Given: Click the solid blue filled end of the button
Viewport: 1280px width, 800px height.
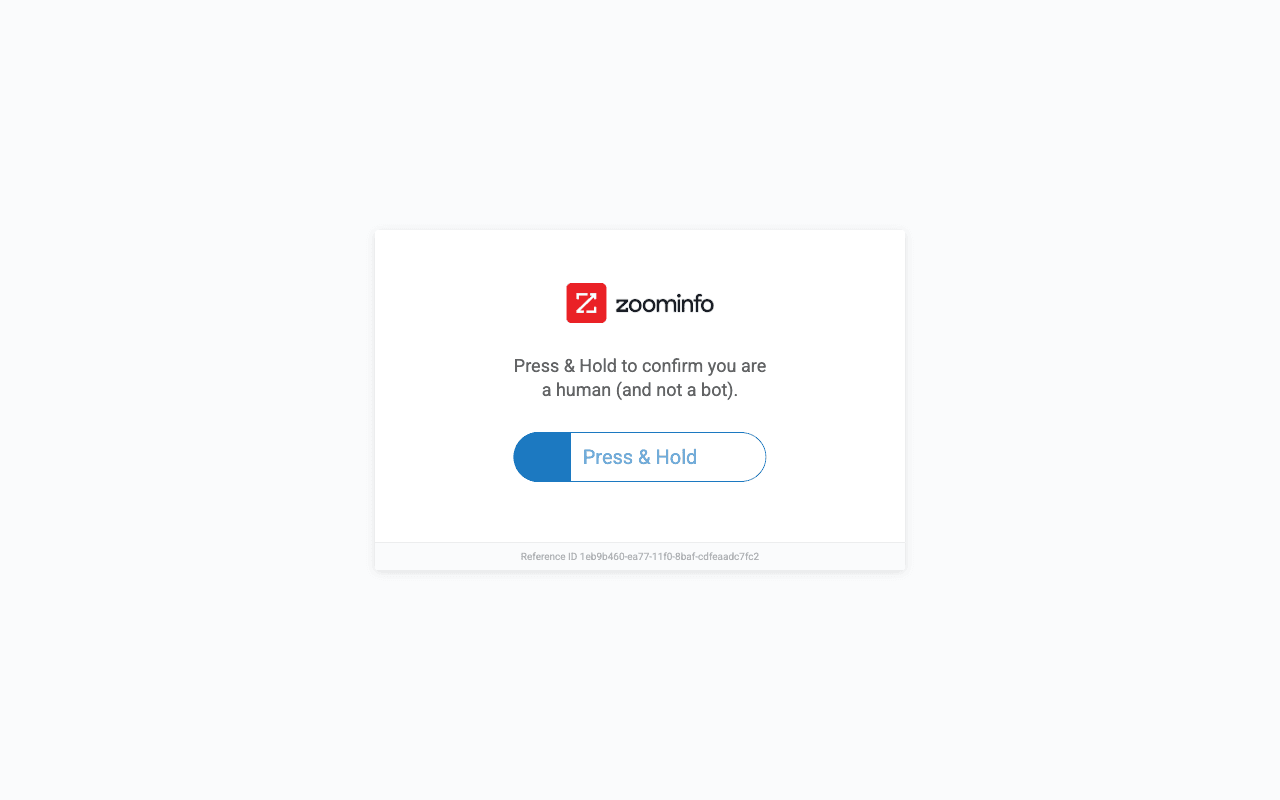Looking at the screenshot, I should [542, 457].
